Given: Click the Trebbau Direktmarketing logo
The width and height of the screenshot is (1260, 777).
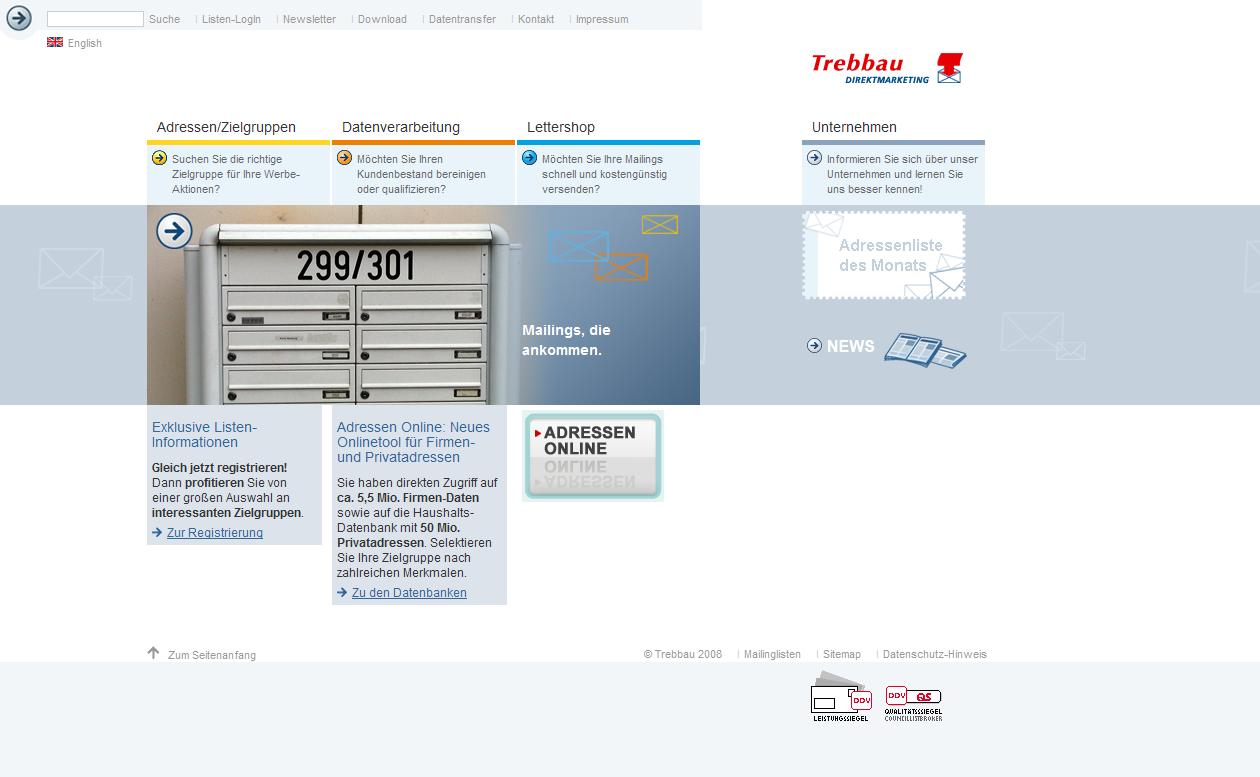Looking at the screenshot, I should (886, 68).
